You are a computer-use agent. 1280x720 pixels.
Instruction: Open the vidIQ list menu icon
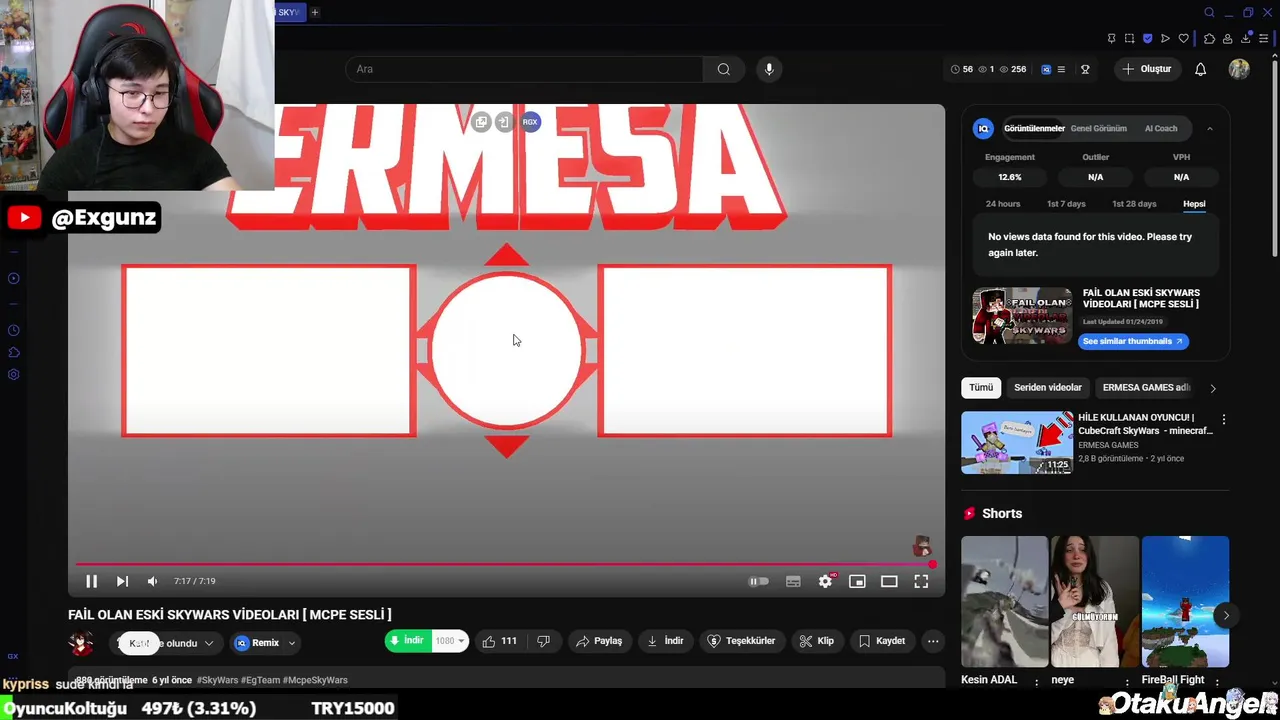tap(1061, 69)
